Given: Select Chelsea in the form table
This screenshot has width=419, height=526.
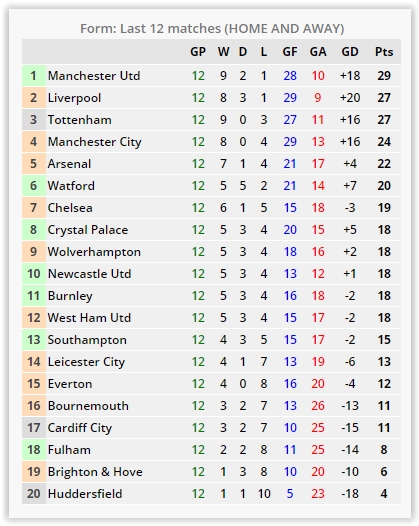Looking at the screenshot, I should tap(70, 208).
